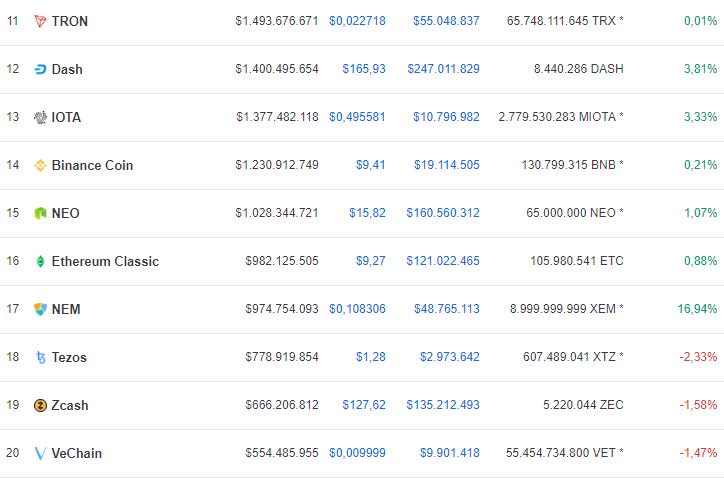
Task: Open the Zcash coin page
Action: click(70, 405)
